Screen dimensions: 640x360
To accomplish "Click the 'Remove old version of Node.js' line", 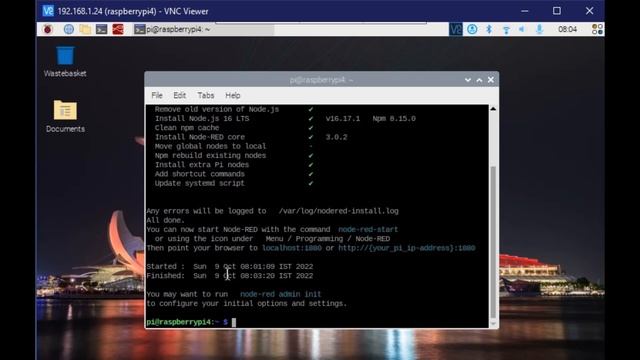I will tap(217, 109).
